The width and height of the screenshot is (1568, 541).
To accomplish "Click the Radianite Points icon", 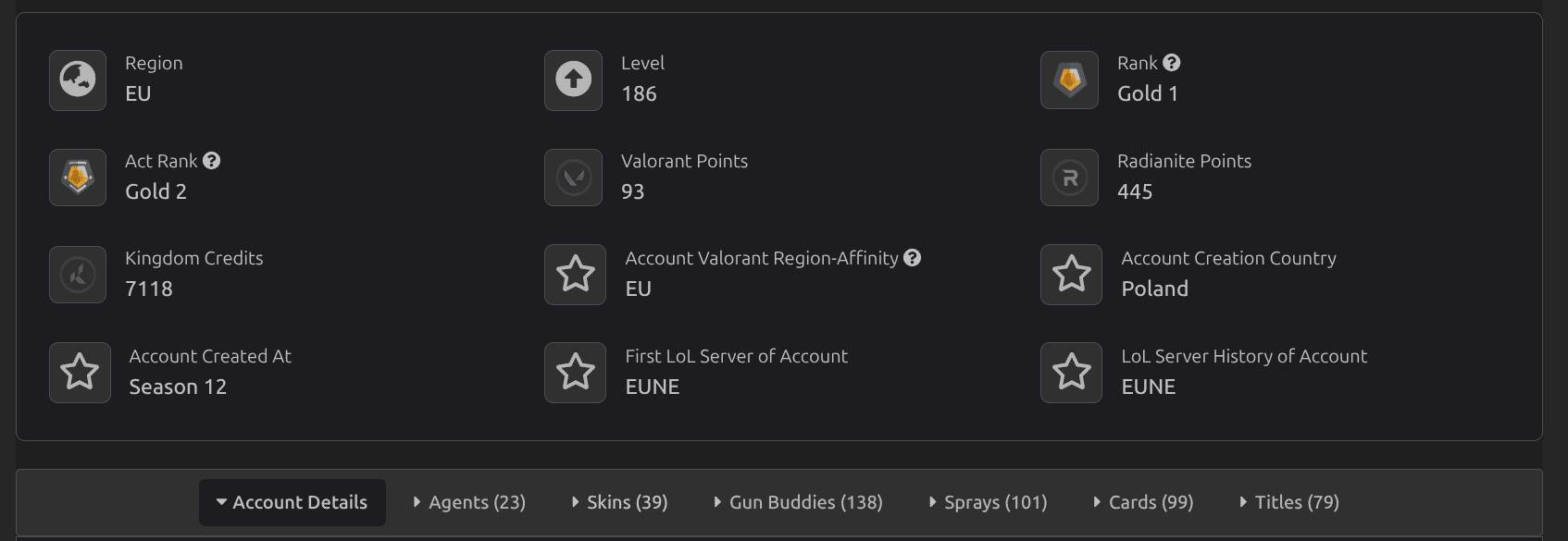I will pos(1070,178).
